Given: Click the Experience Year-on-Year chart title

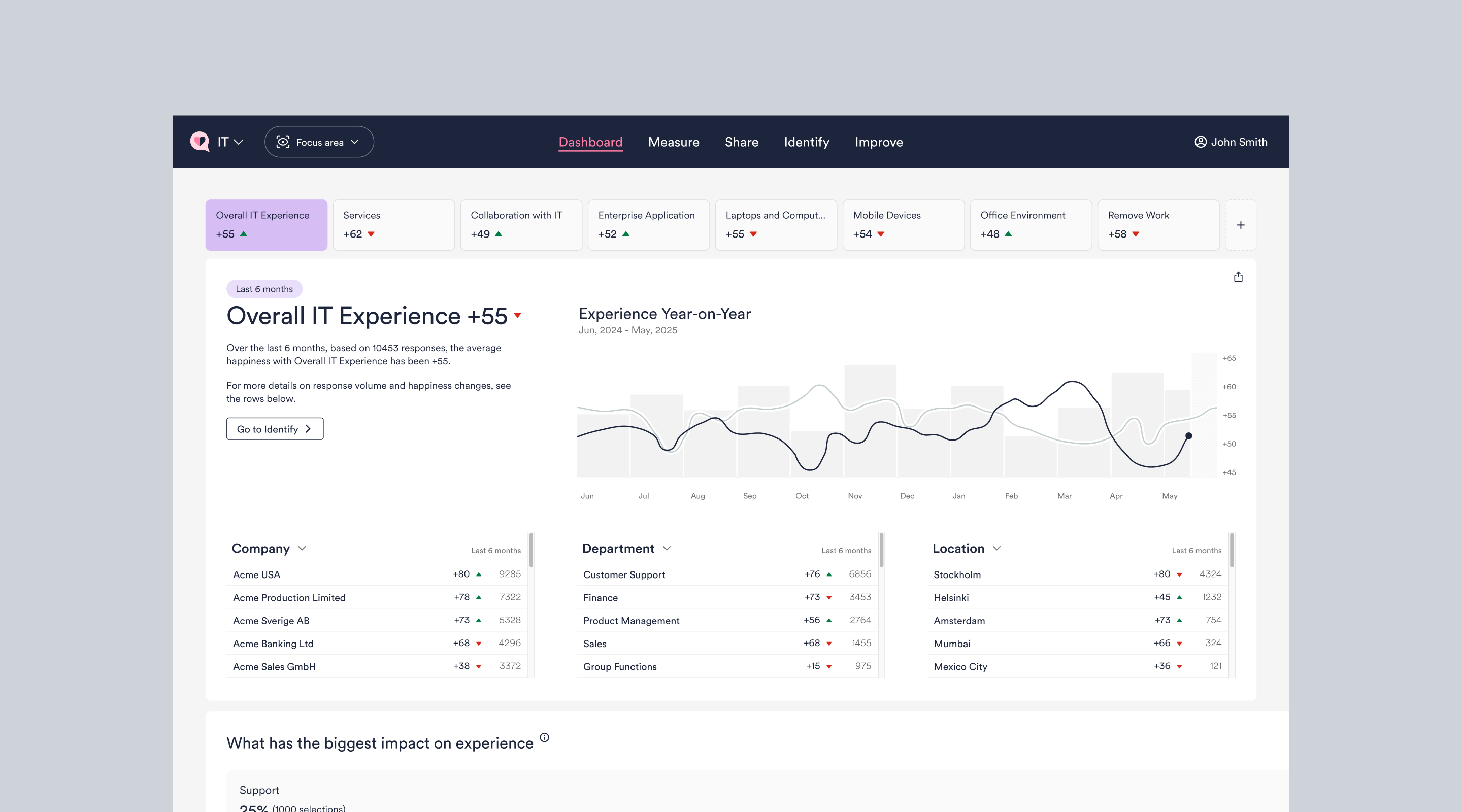Looking at the screenshot, I should pos(664,313).
